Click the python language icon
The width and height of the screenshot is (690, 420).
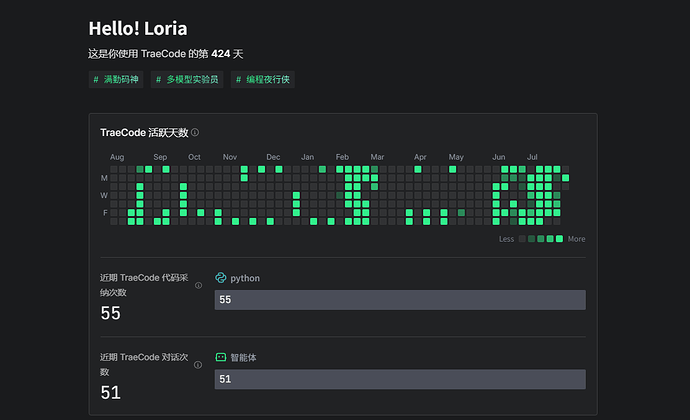220,278
